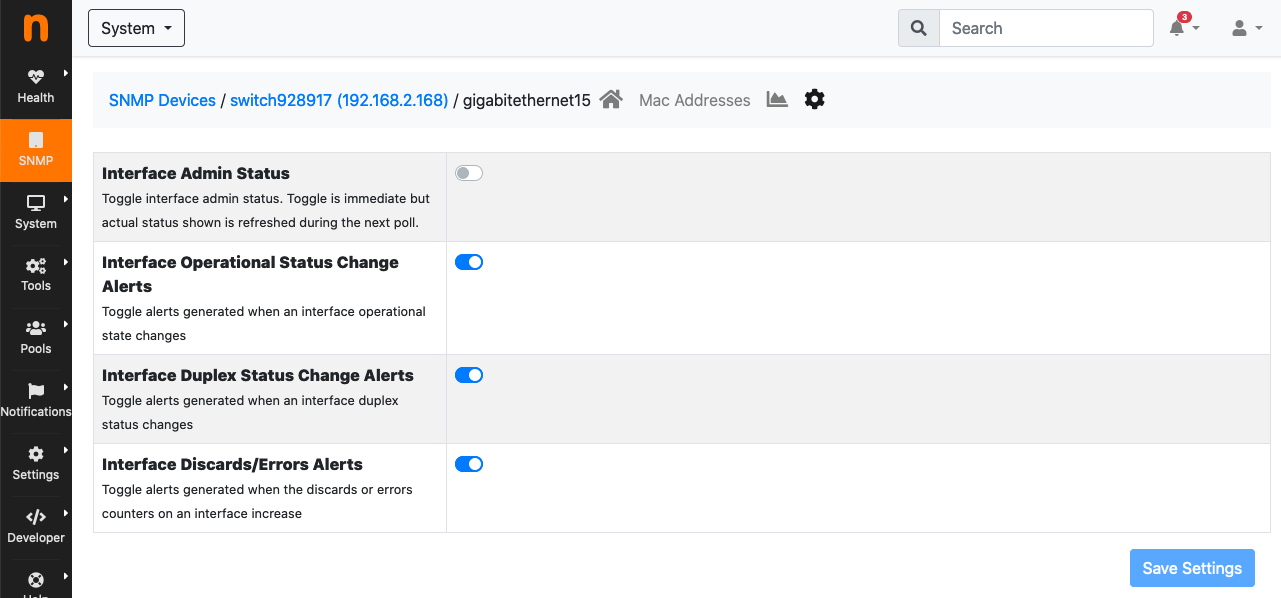
Task: Turn off Interface Duplex Status Change Alerts
Action: coord(469,375)
